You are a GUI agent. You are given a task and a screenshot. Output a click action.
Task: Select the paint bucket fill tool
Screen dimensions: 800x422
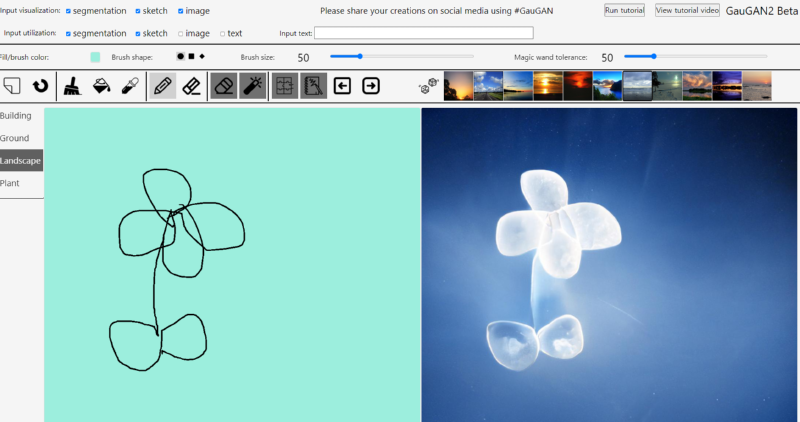coord(101,86)
